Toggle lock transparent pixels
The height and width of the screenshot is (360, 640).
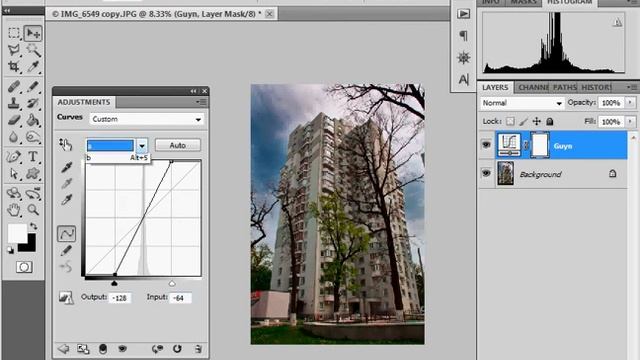(510, 121)
